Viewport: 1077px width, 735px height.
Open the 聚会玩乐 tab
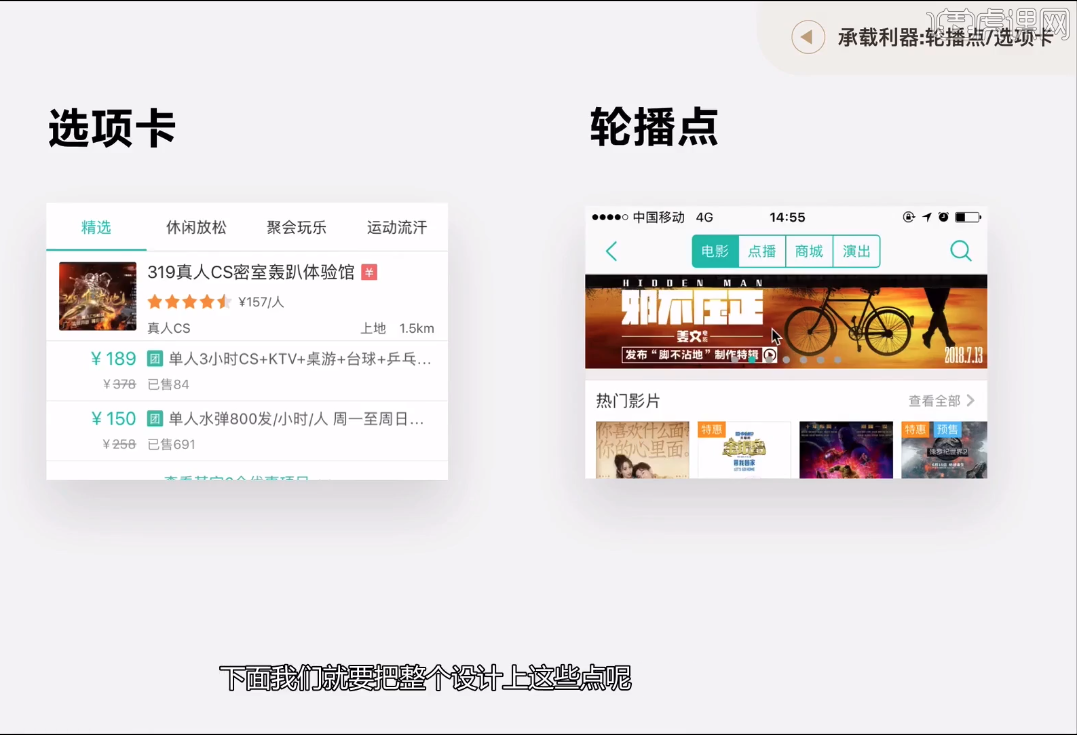point(297,227)
